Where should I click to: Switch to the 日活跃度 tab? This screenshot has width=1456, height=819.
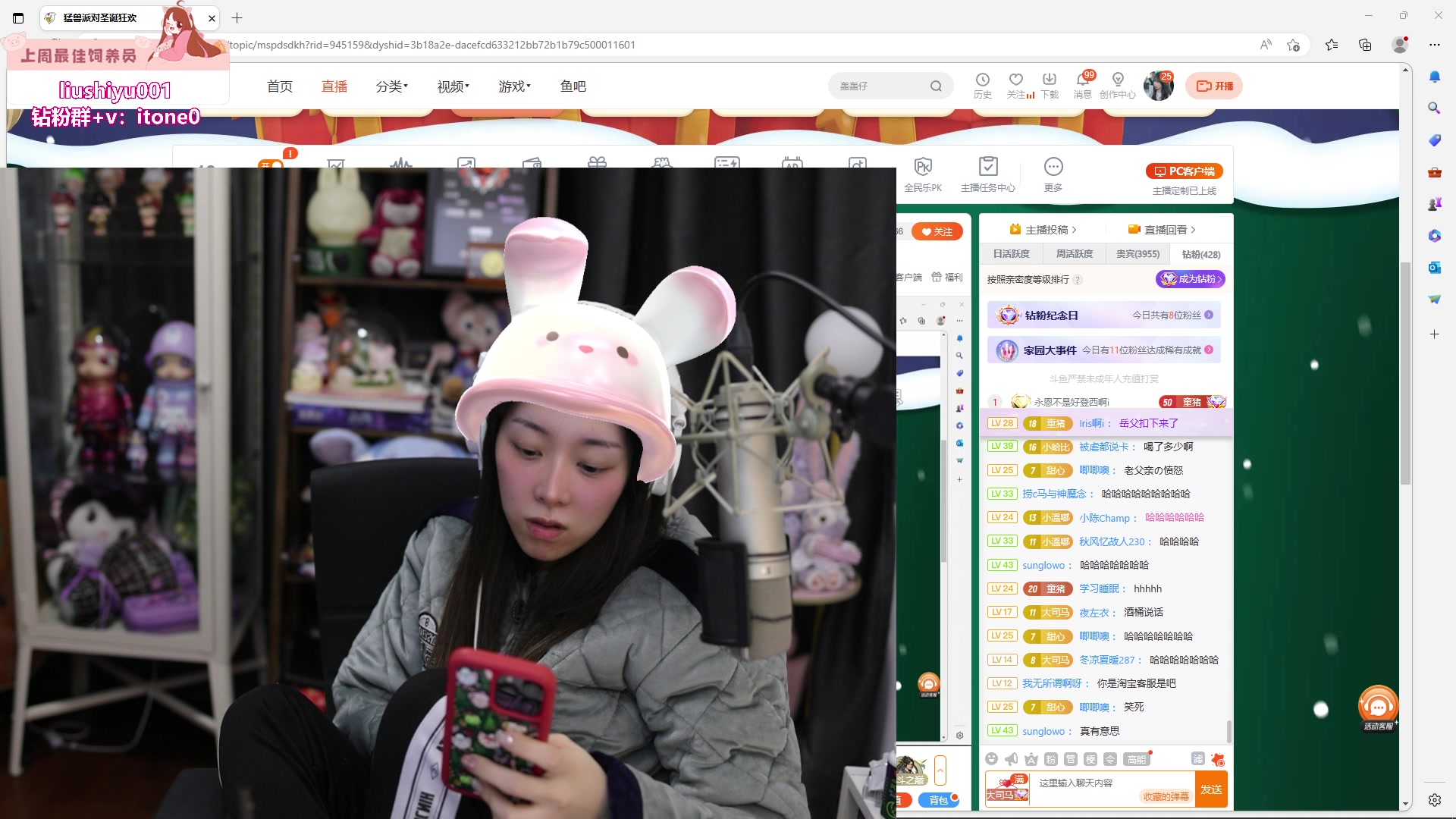click(x=1012, y=254)
